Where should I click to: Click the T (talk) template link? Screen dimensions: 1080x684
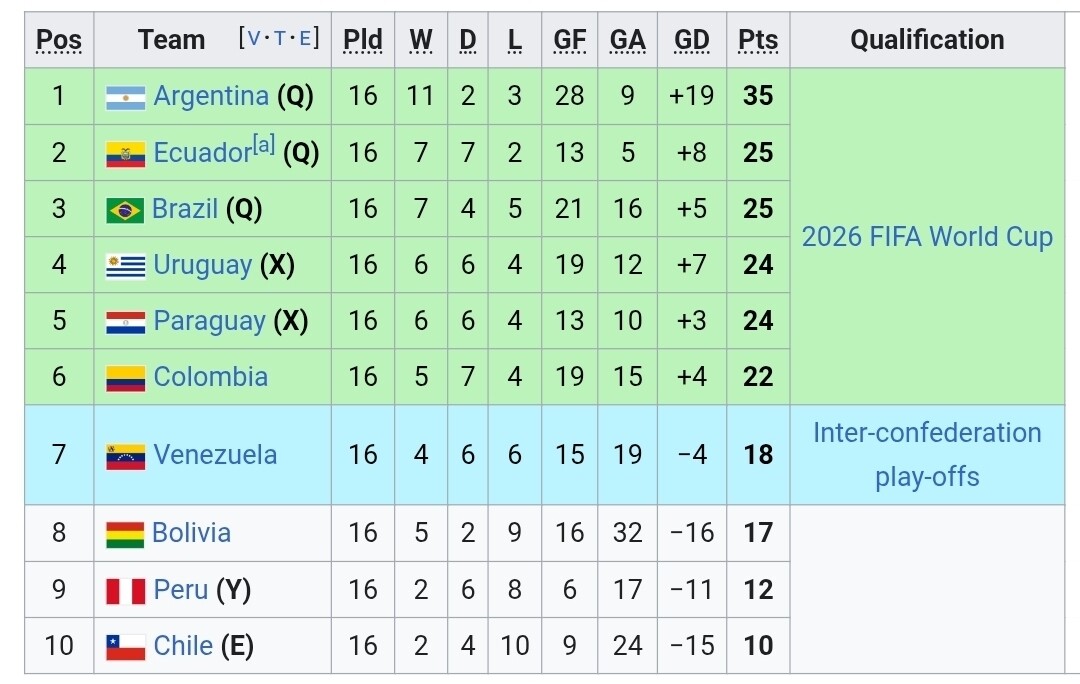[x=281, y=39]
